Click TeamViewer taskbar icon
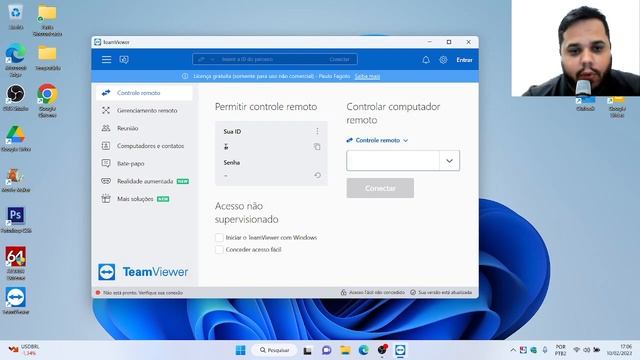Screen dimensions: 640x360 click(400, 350)
